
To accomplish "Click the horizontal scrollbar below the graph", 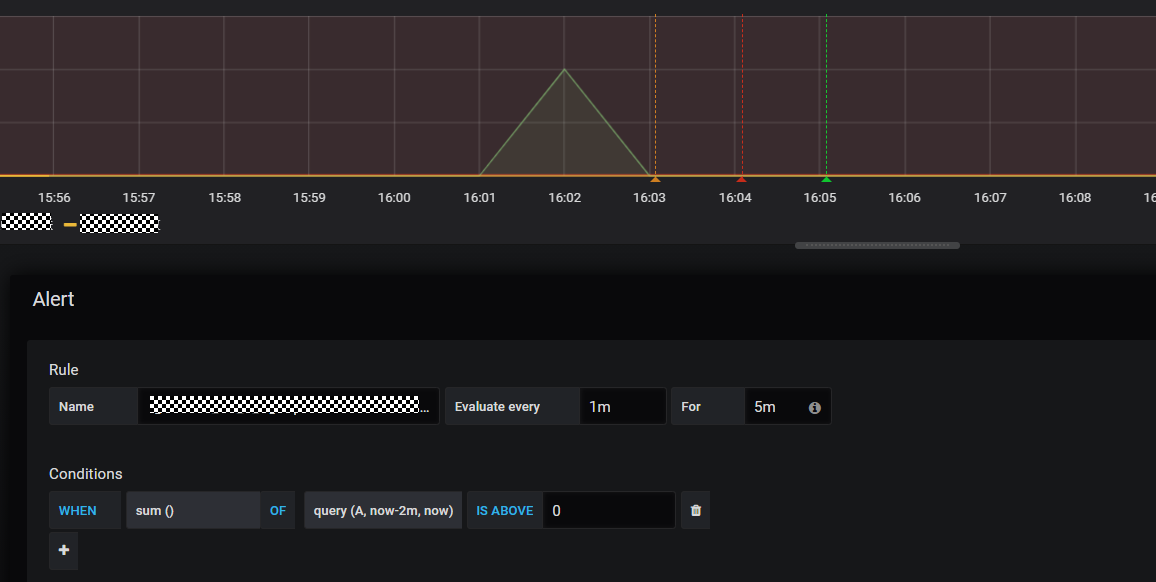I will pos(877,246).
